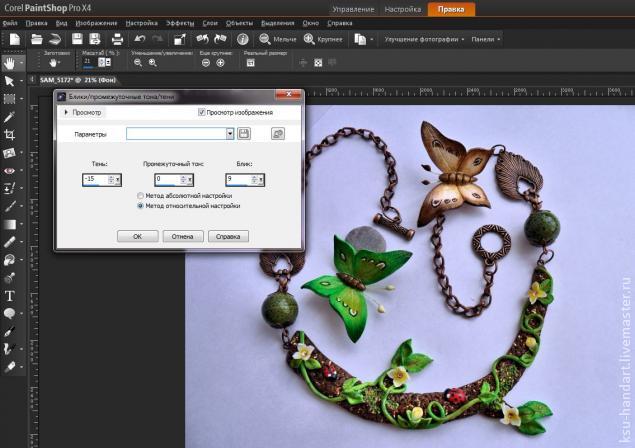Viewport: 635px width, 448px height.
Task: Click the SAM_5172 document tab
Action: tap(78, 80)
